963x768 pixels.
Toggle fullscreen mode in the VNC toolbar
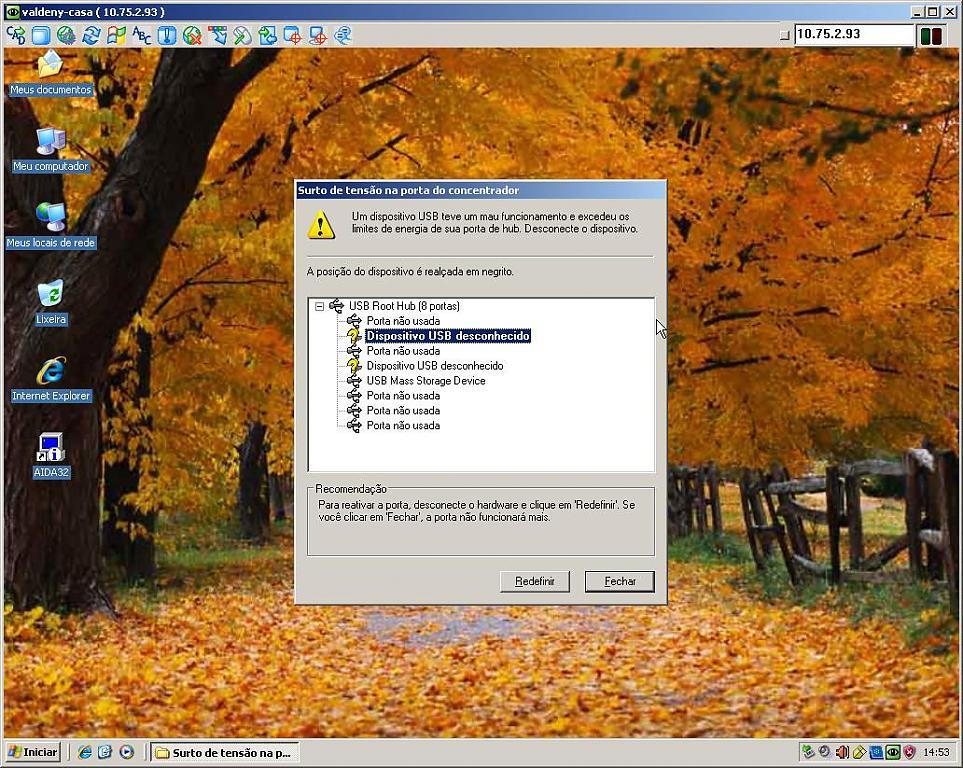(41, 35)
